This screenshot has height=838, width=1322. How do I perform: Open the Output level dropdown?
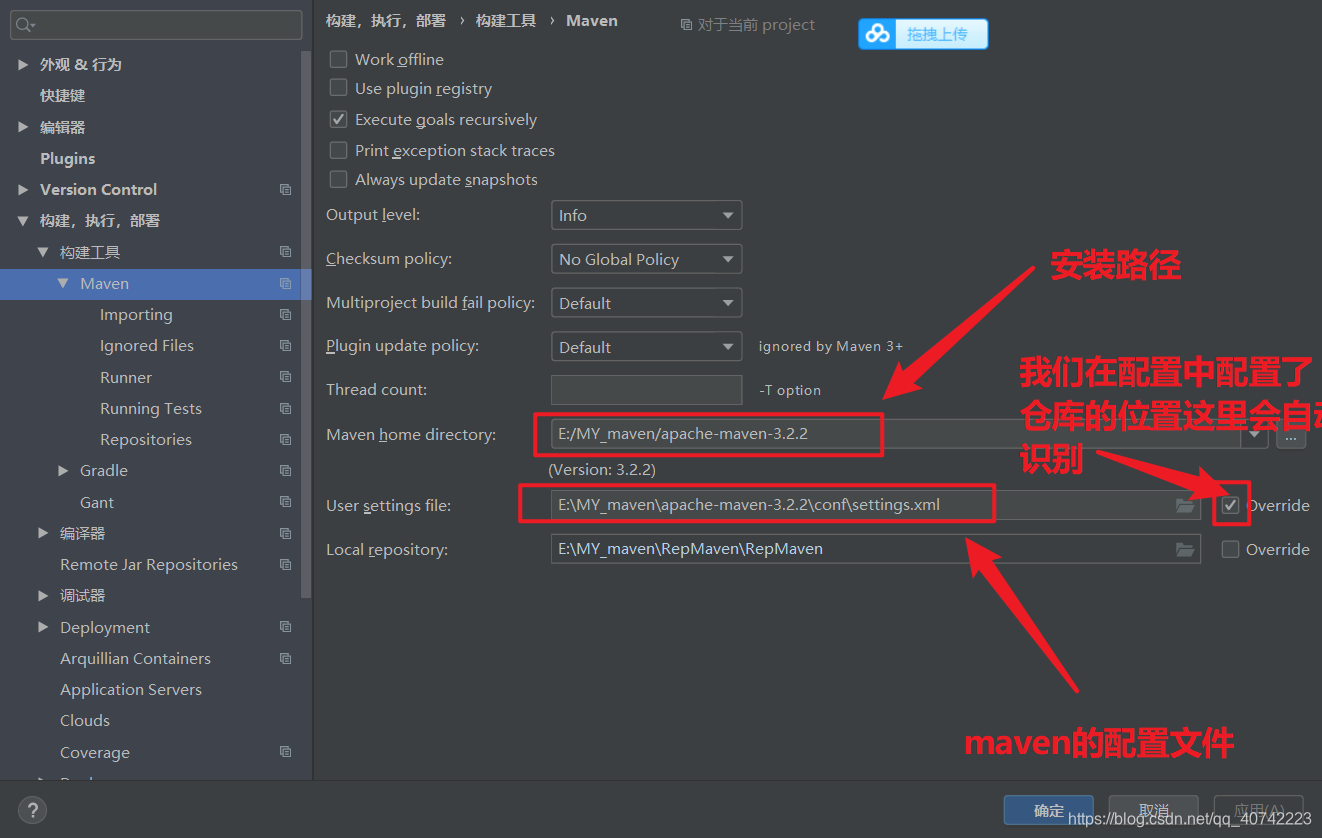(x=646, y=215)
